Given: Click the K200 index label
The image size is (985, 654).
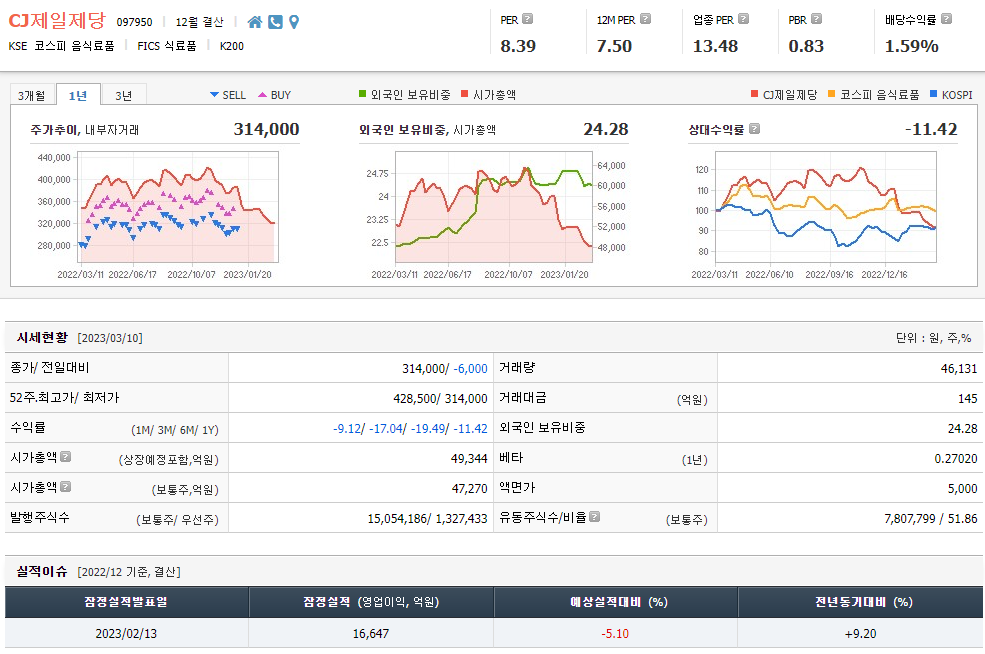Looking at the screenshot, I should tap(232, 46).
